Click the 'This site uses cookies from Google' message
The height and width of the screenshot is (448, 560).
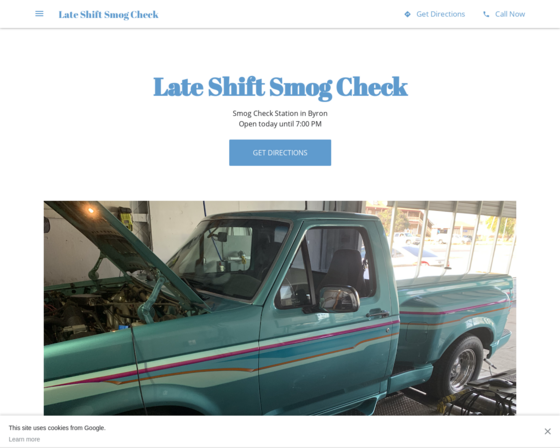[57, 428]
